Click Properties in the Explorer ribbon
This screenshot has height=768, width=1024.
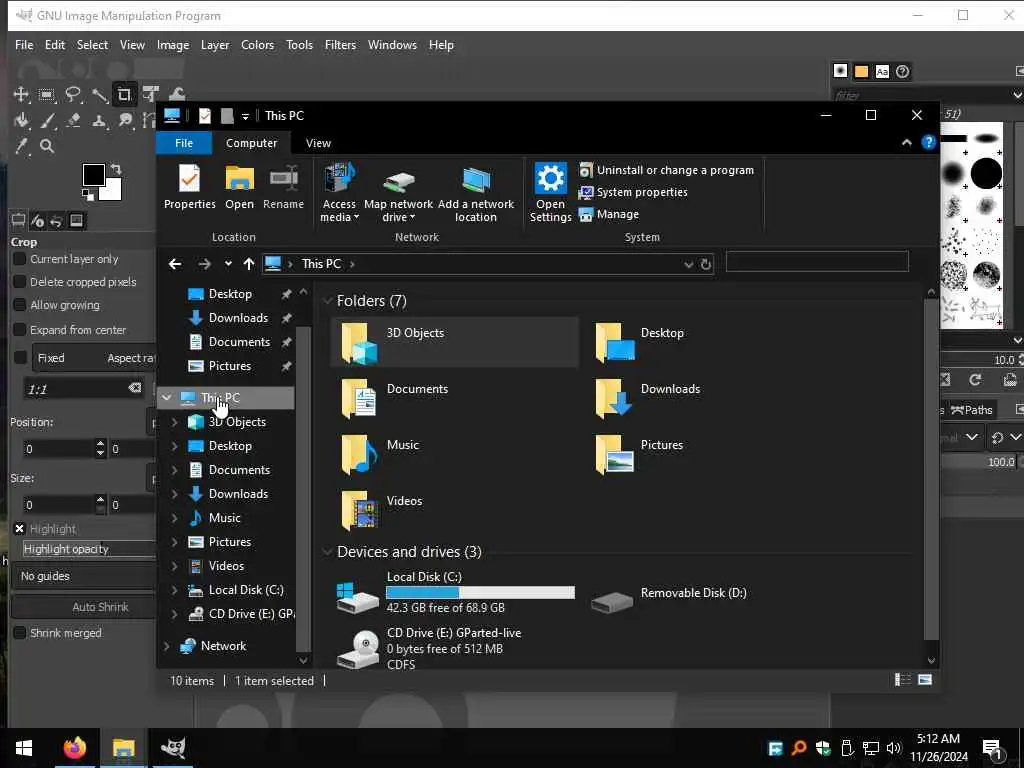(189, 187)
